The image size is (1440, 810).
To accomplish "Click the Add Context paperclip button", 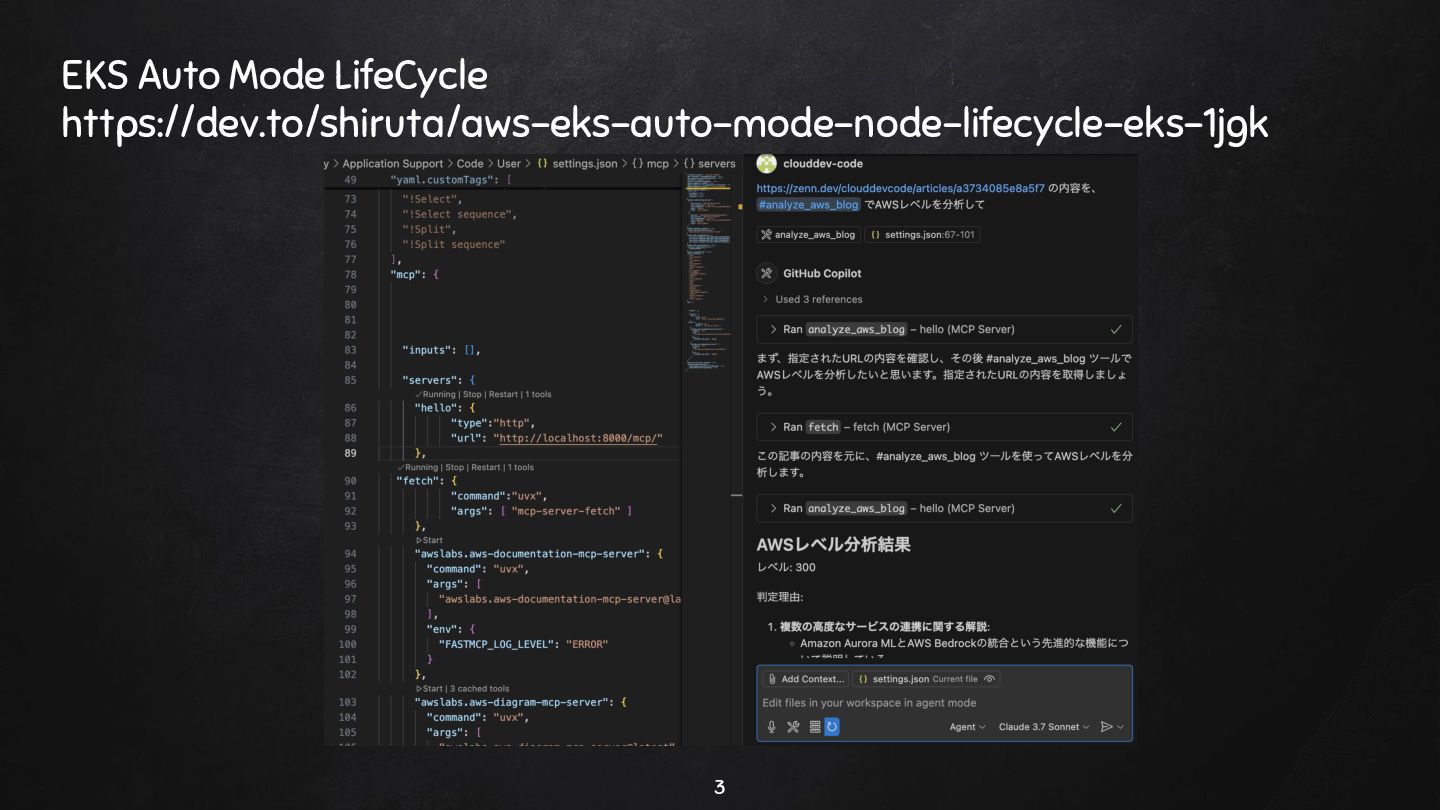I will pos(805,679).
